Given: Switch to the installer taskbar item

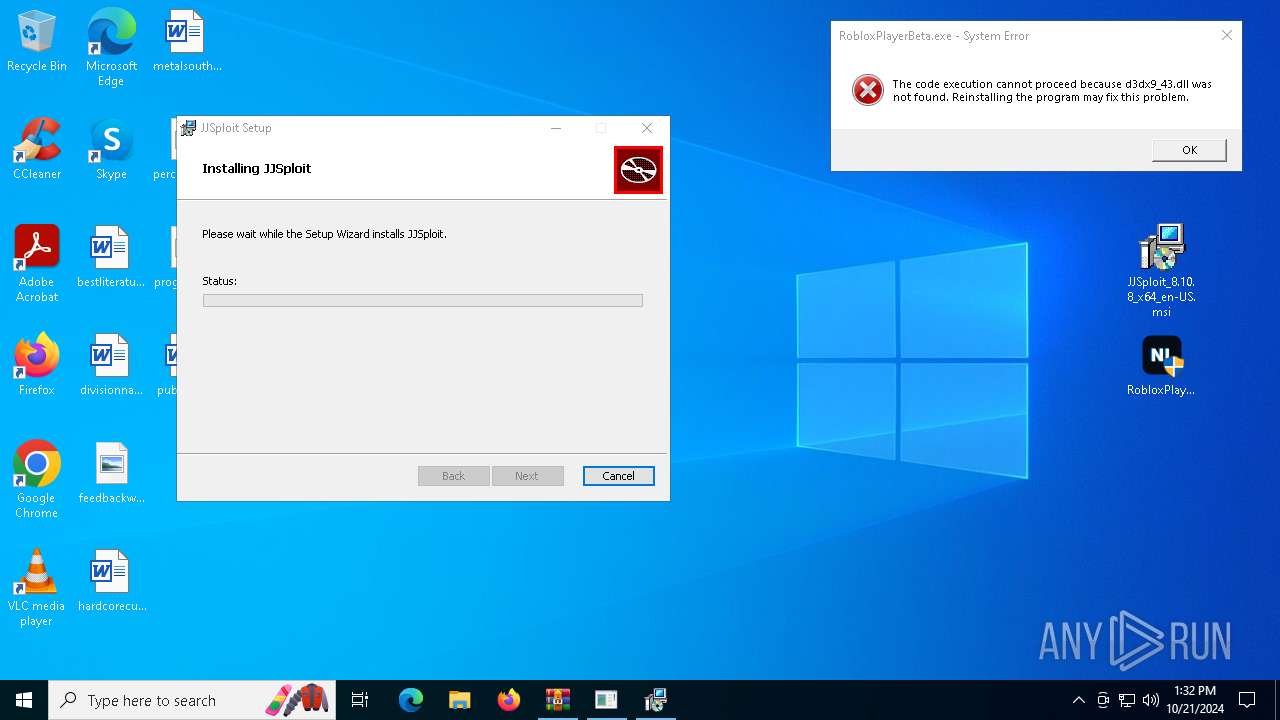Looking at the screenshot, I should [655, 700].
